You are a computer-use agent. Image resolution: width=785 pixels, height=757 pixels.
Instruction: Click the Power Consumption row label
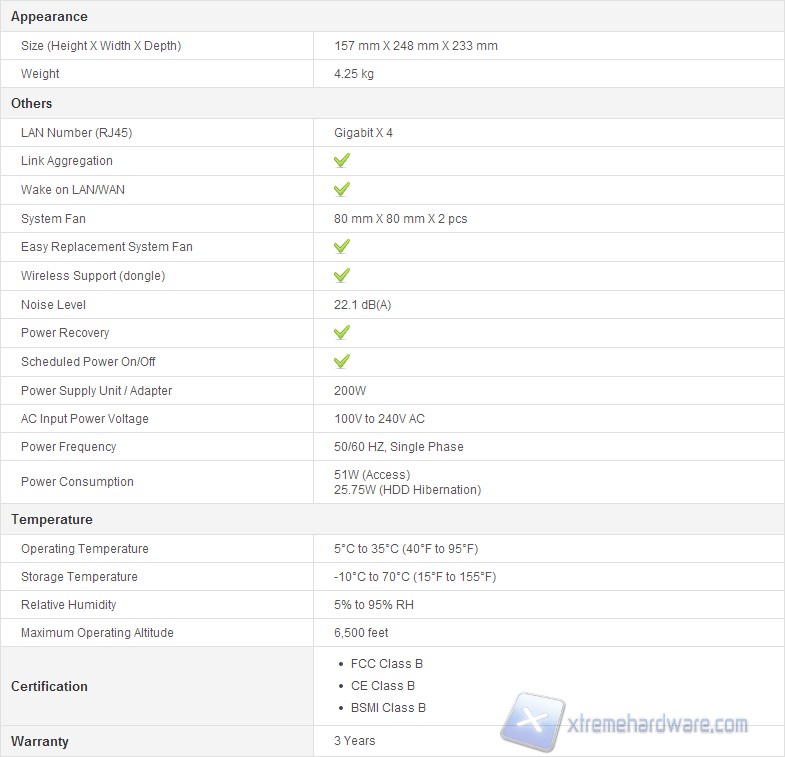pos(77,482)
